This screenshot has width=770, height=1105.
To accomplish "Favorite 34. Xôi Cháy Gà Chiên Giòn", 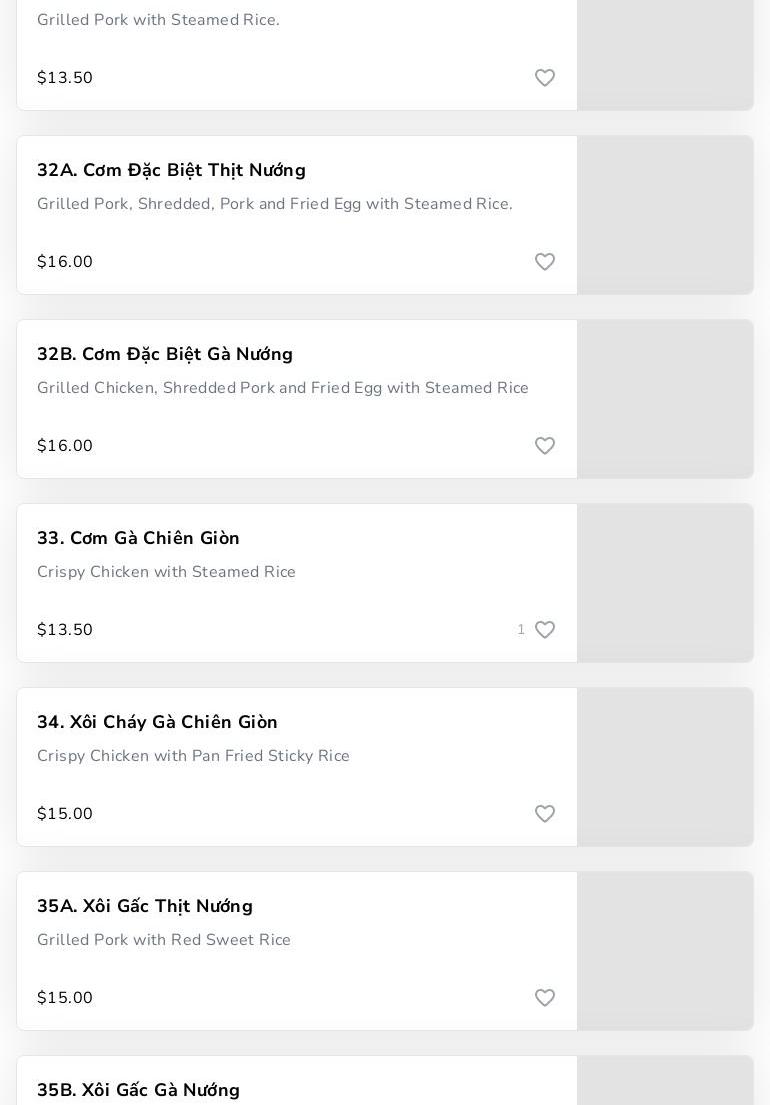I will (545, 813).
